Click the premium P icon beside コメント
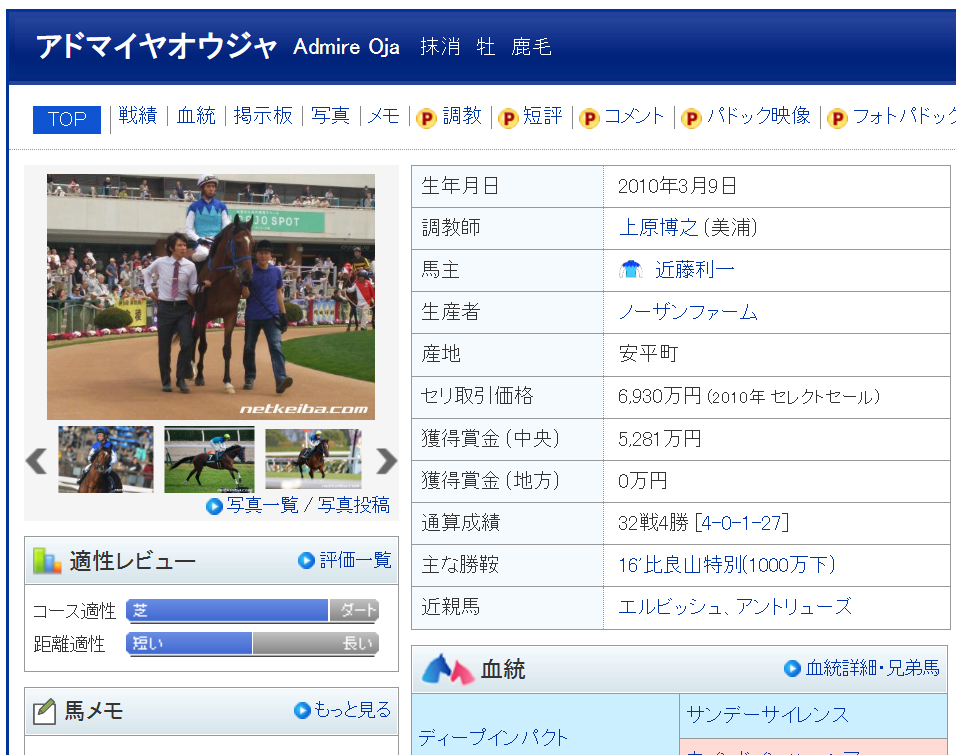Image resolution: width=956 pixels, height=755 pixels. 589,118
